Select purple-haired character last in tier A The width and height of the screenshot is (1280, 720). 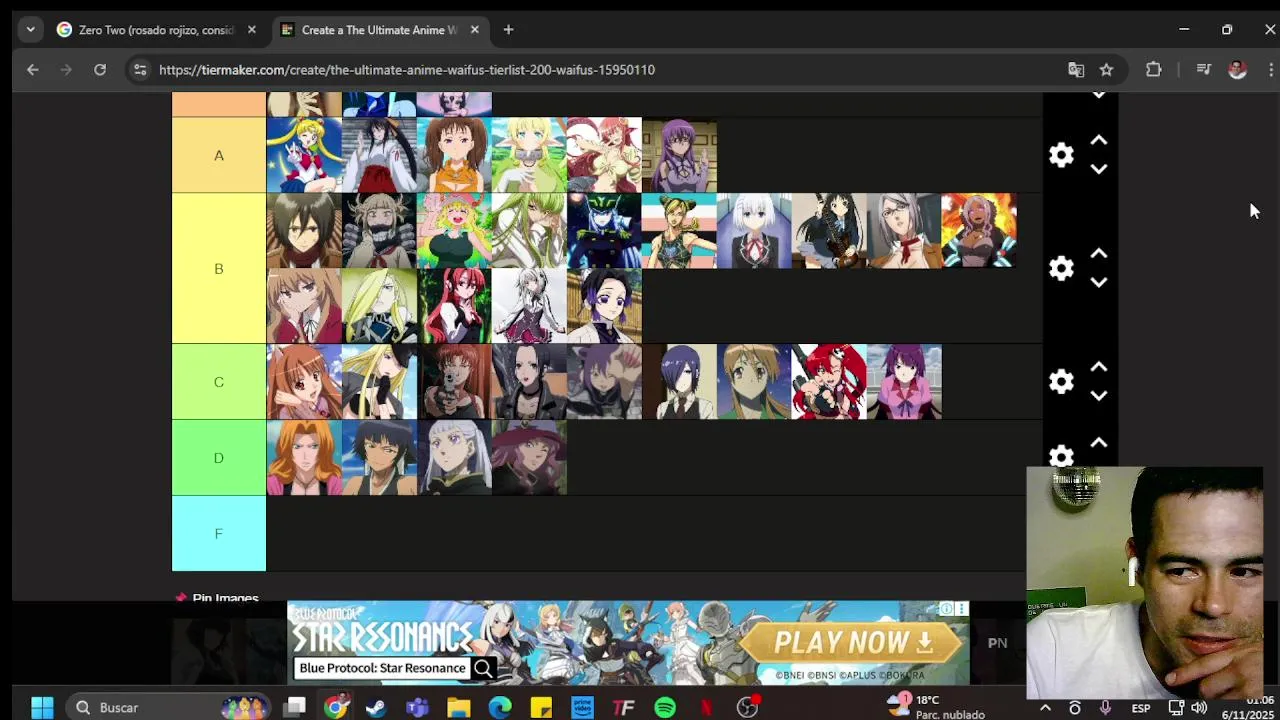point(679,155)
